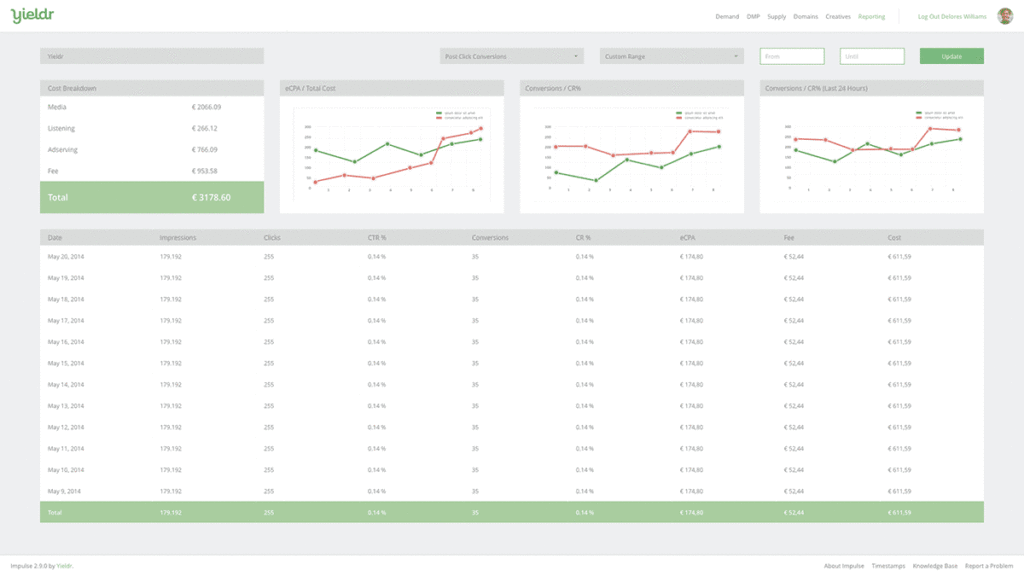Image resolution: width=1024 pixels, height=576 pixels.
Task: Open the Creatives menu item
Action: [838, 17]
